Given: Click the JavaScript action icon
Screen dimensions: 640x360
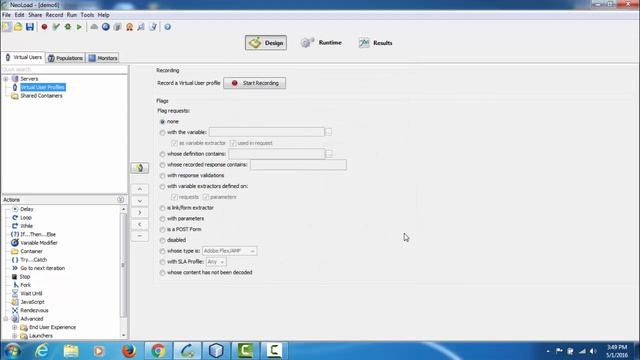Looking at the screenshot, I should click(x=15, y=302).
